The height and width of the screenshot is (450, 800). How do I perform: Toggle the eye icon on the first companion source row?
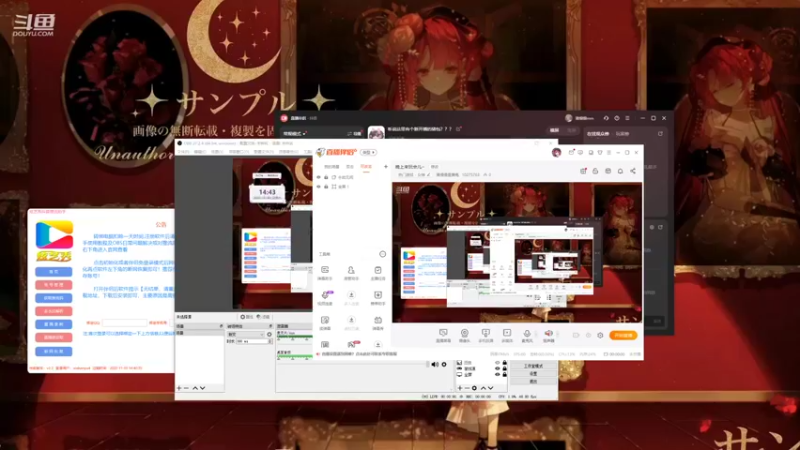319,177
